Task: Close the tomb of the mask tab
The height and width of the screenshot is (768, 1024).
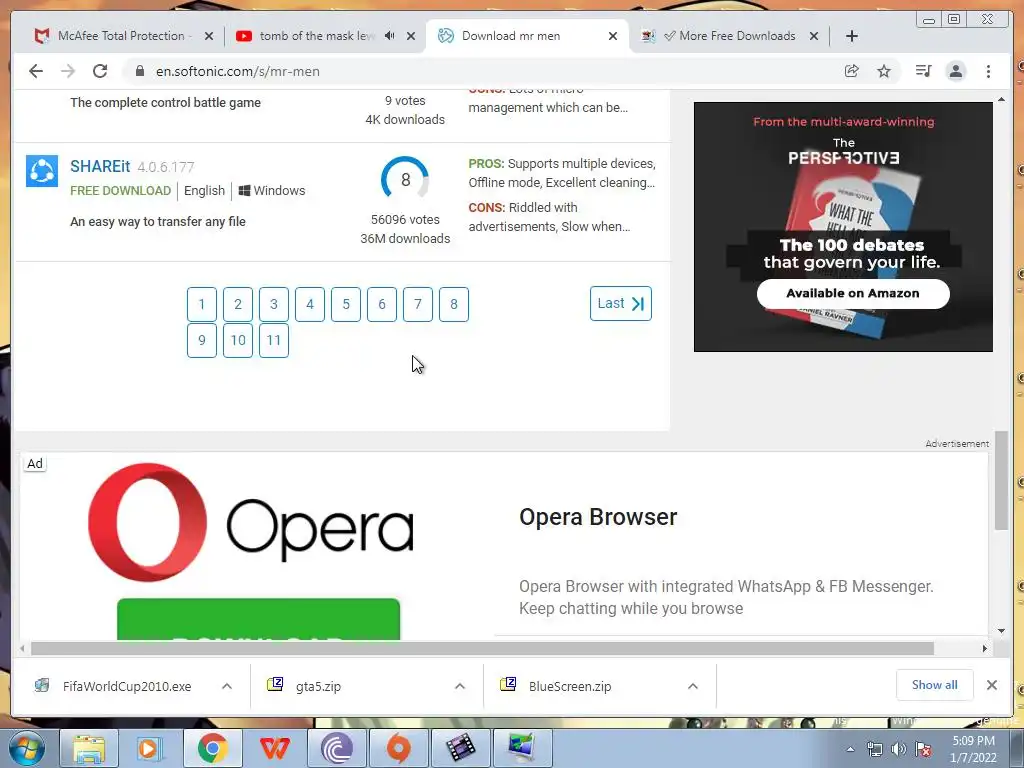Action: point(411,36)
